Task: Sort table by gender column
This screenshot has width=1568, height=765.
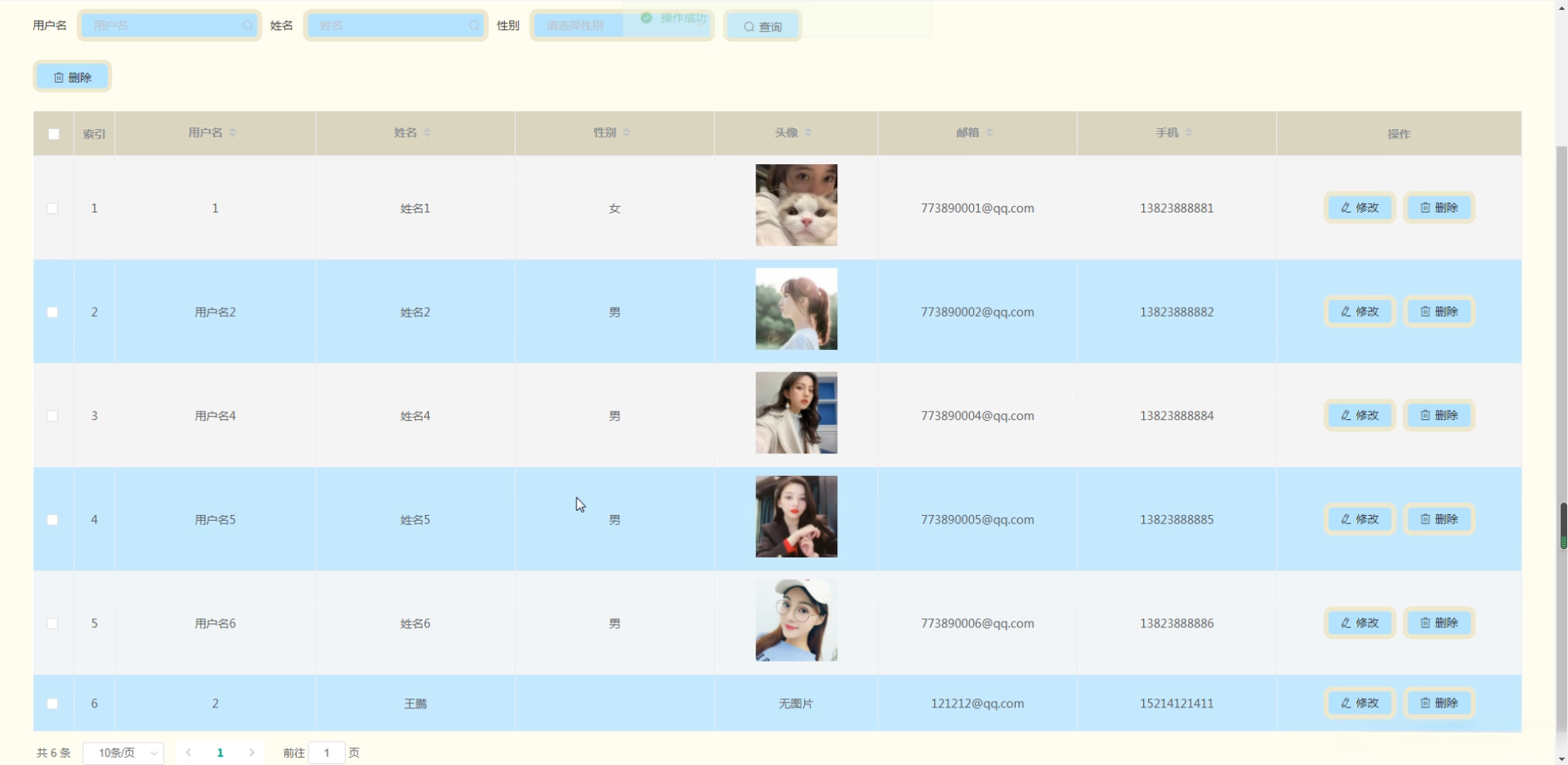Action: click(627, 132)
